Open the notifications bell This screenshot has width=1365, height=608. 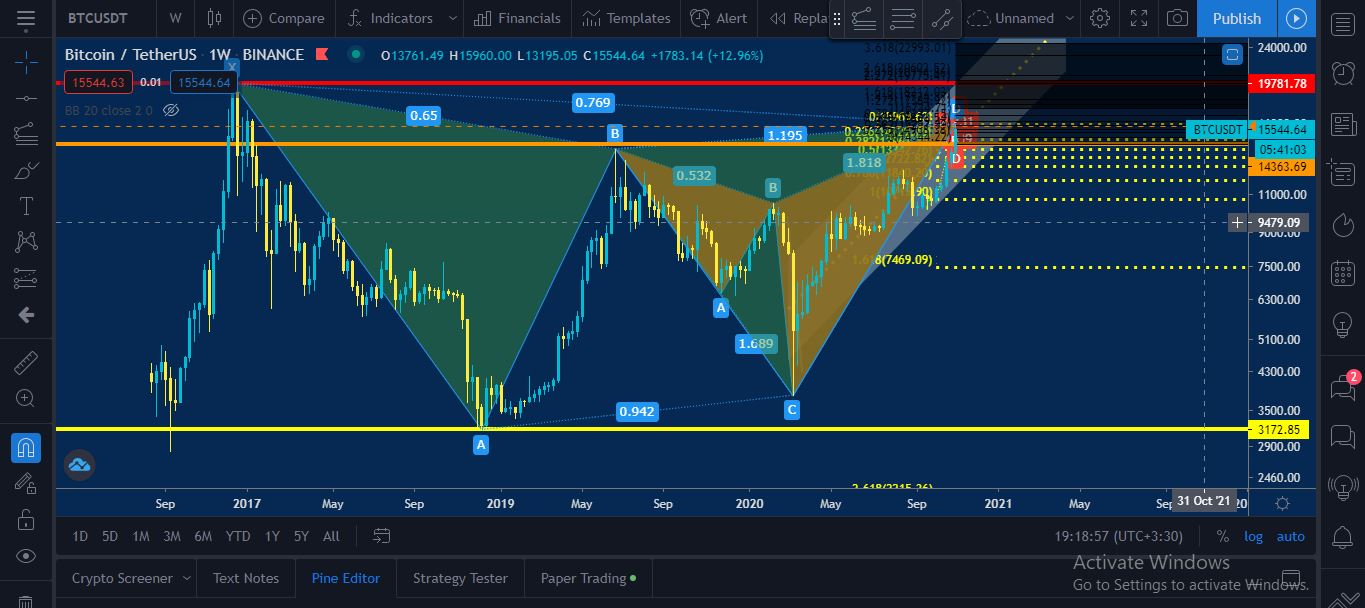[x=1343, y=538]
